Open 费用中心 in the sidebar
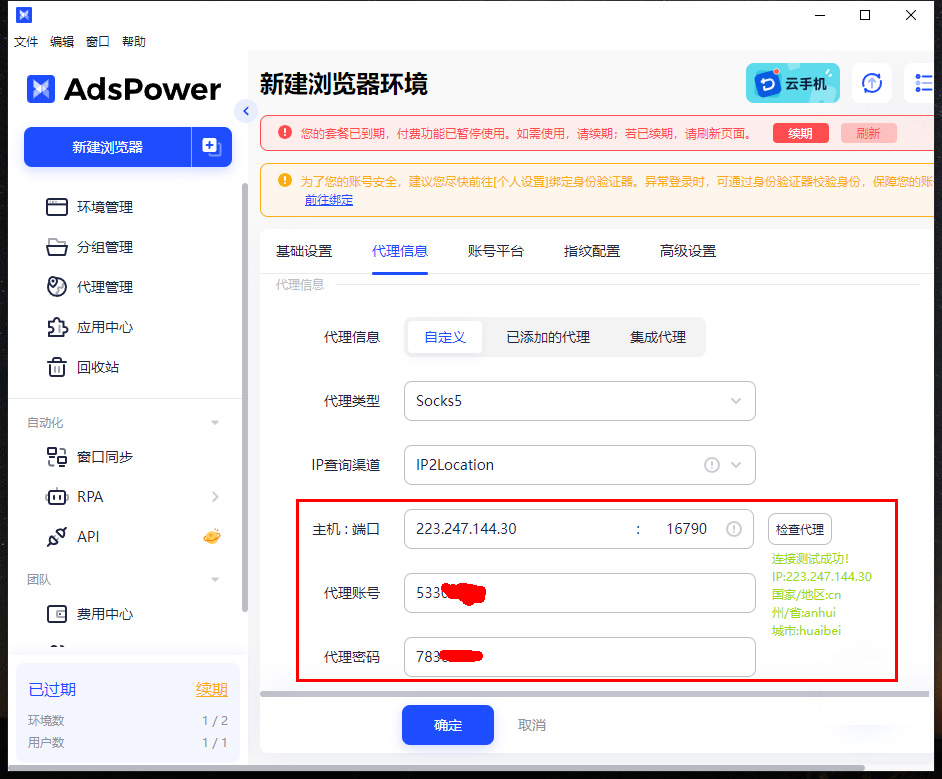Screen dimensions: 942x779 coord(90,614)
